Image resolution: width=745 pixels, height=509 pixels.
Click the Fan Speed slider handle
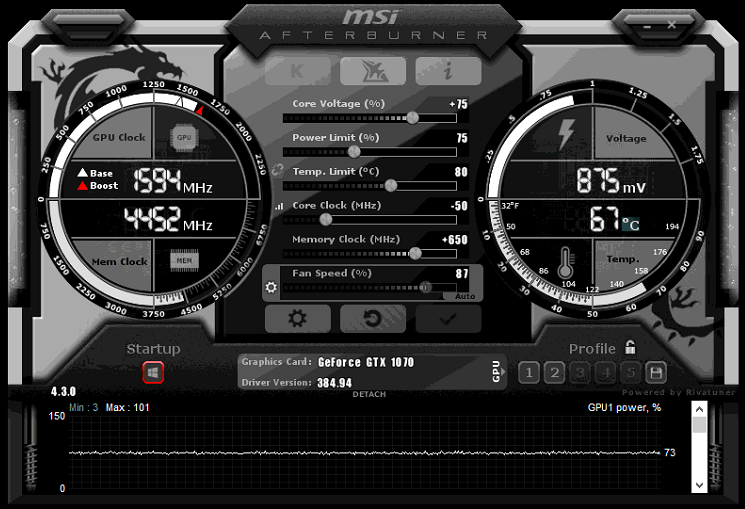(x=425, y=287)
